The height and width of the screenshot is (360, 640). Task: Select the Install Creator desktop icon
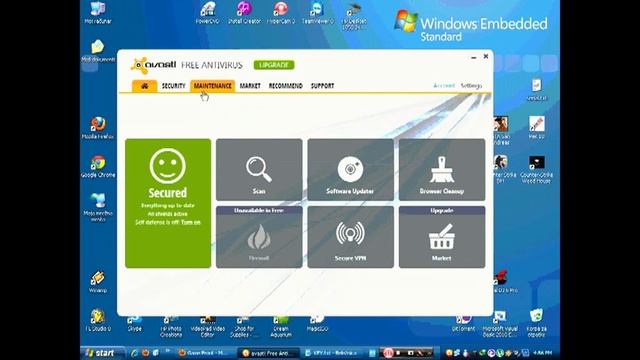click(x=244, y=12)
